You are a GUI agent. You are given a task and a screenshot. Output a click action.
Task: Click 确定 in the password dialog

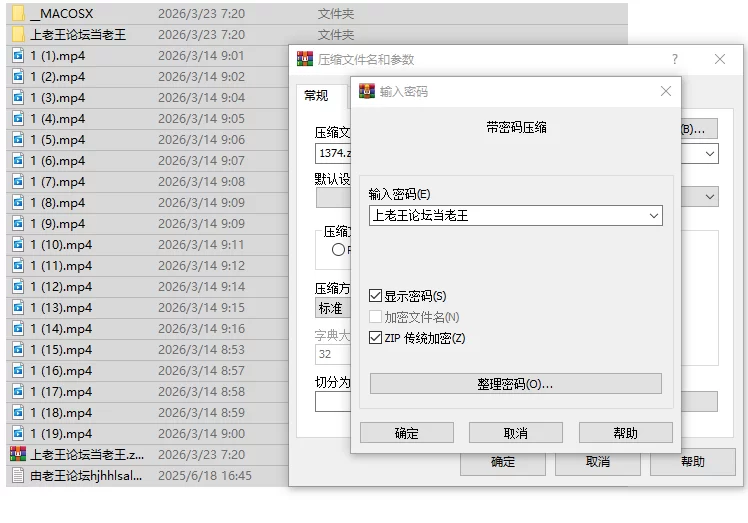406,433
